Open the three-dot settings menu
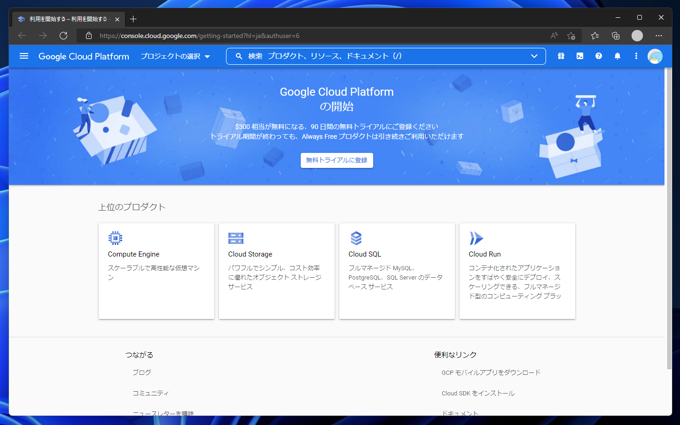The height and width of the screenshot is (425, 680). 636,56
